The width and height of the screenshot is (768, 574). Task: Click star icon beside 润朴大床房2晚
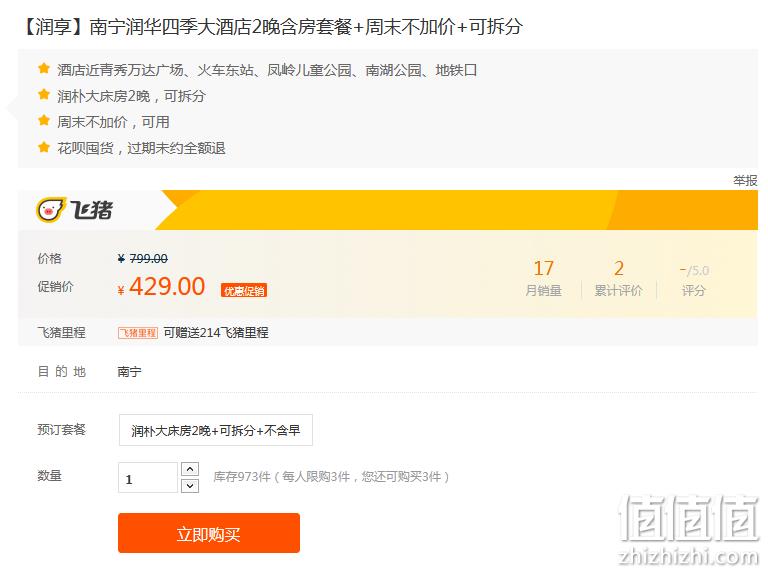tap(44, 94)
